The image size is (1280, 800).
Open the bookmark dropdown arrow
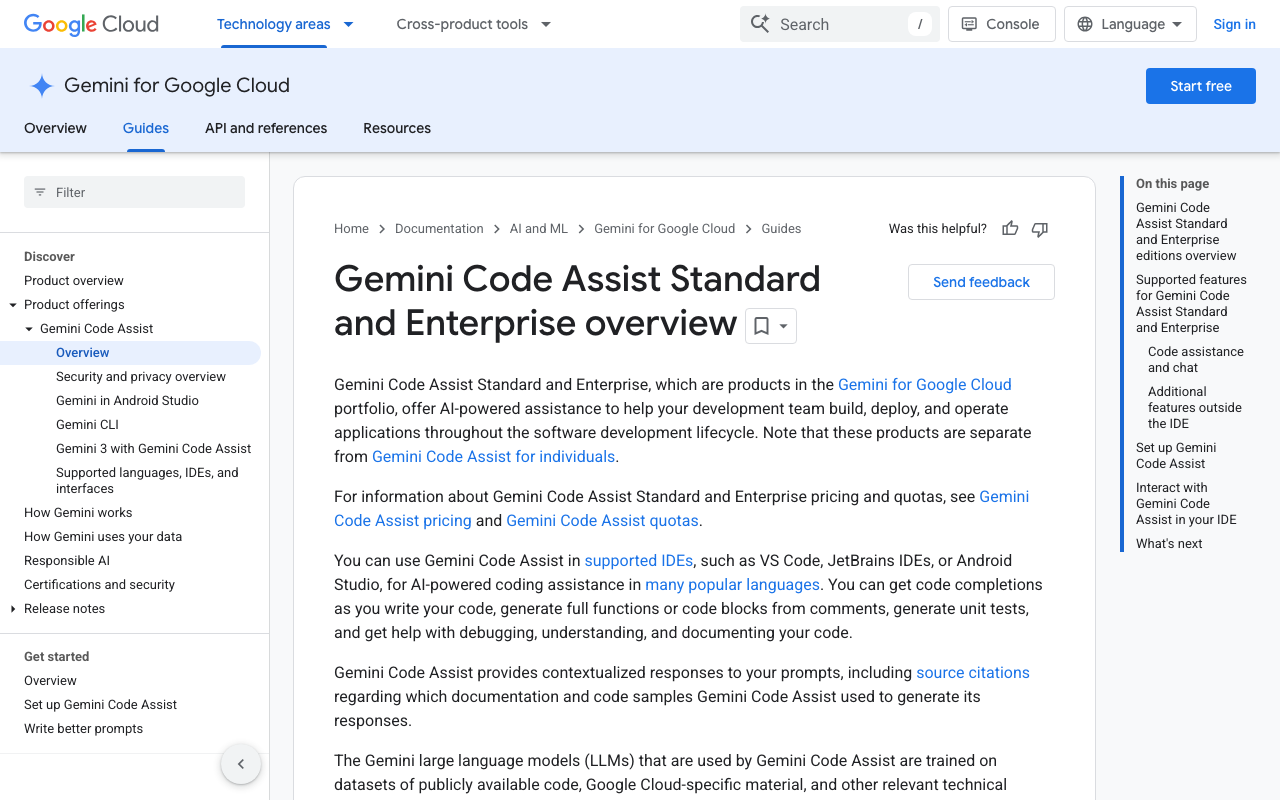tap(784, 326)
